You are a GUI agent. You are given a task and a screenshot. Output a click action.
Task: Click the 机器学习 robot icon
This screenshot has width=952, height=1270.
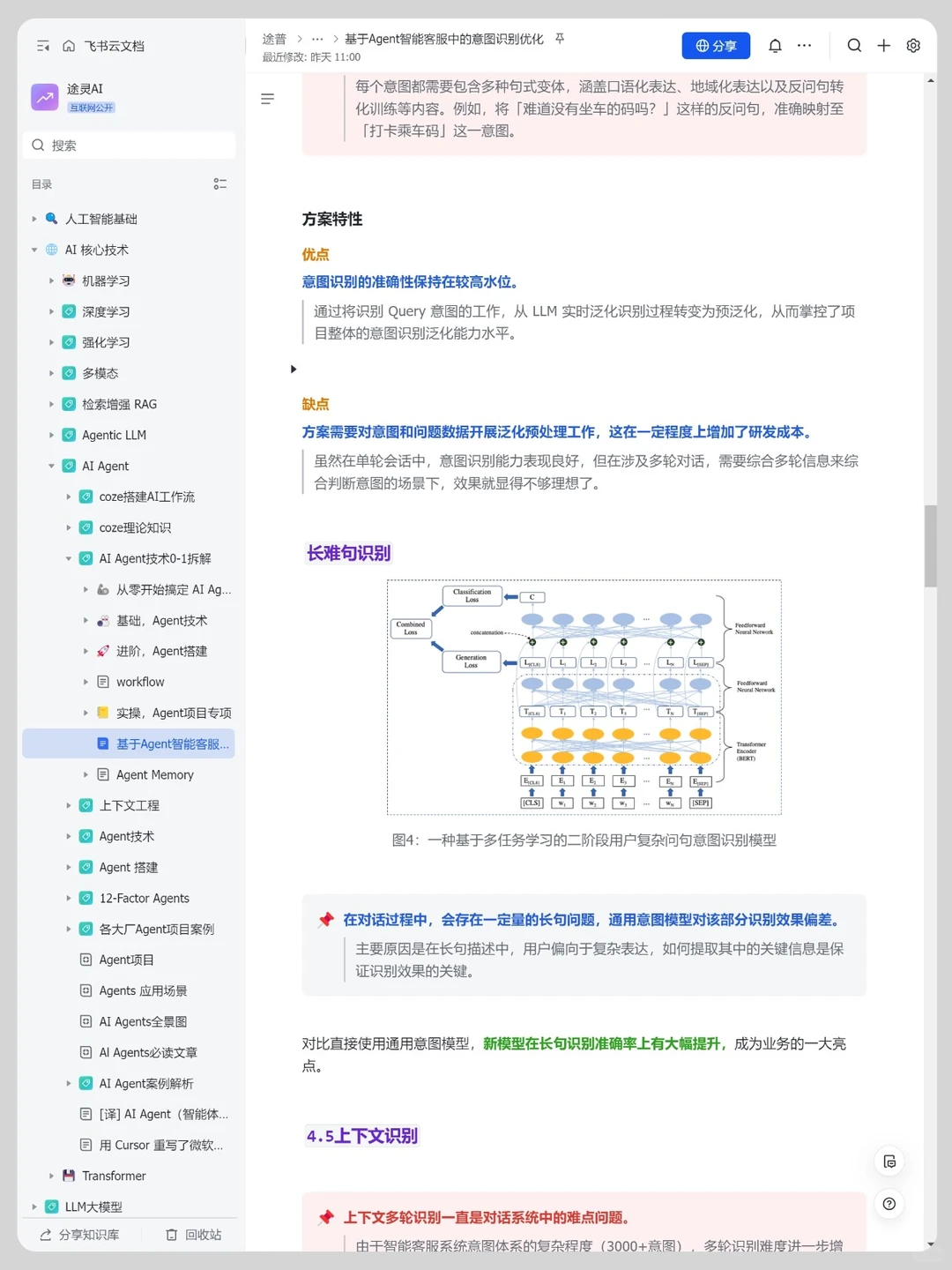pyautogui.click(x=69, y=280)
